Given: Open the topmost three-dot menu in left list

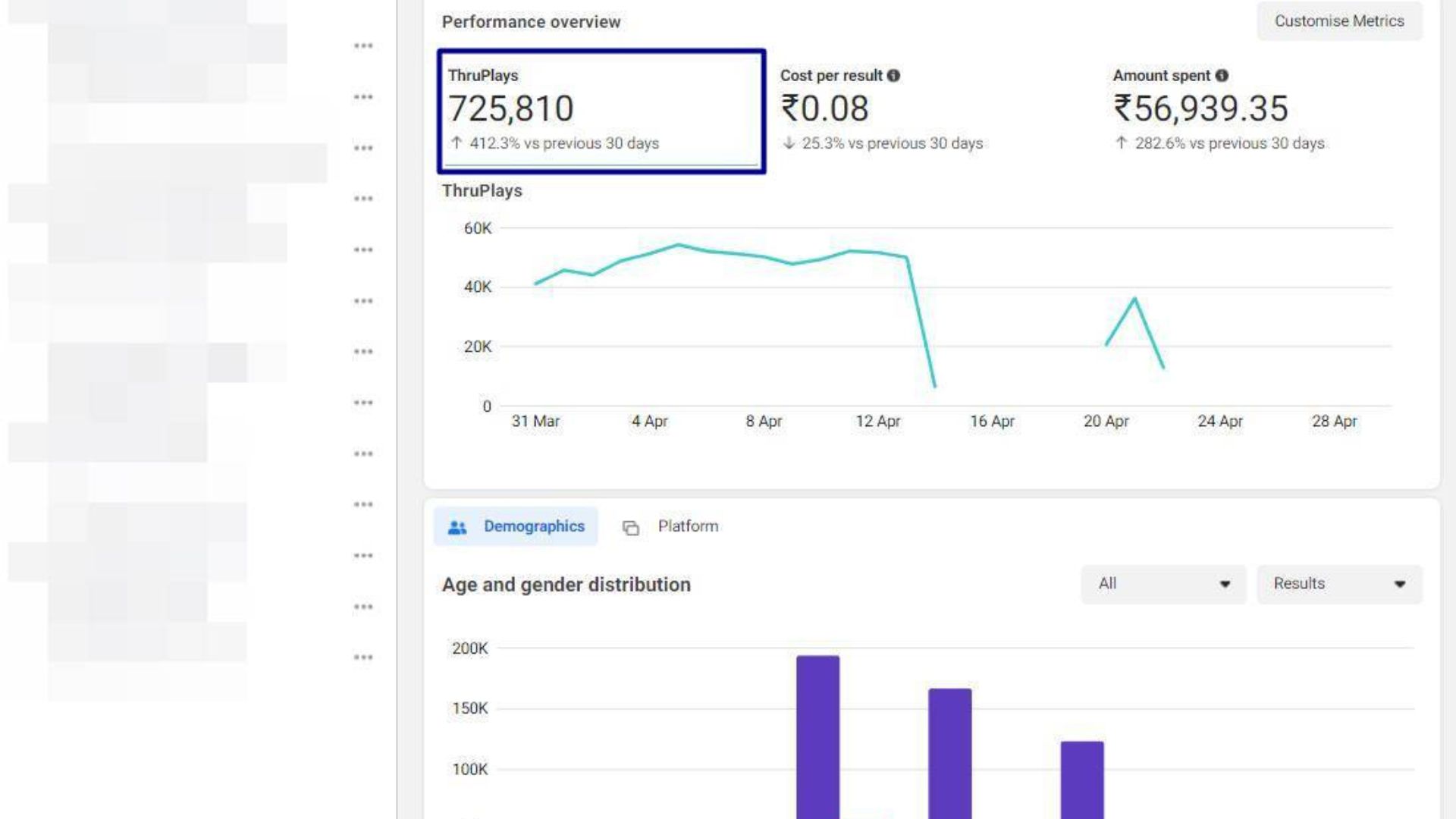Looking at the screenshot, I should (x=363, y=46).
